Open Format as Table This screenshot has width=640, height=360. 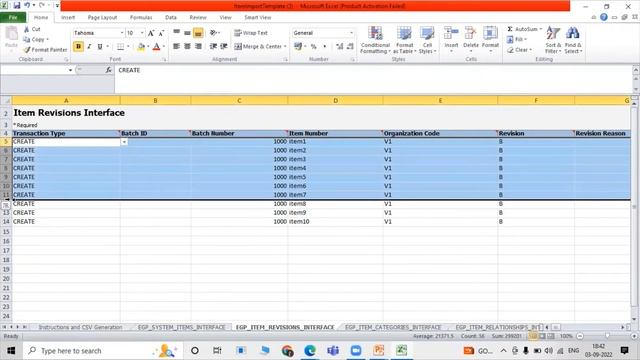[x=404, y=40]
